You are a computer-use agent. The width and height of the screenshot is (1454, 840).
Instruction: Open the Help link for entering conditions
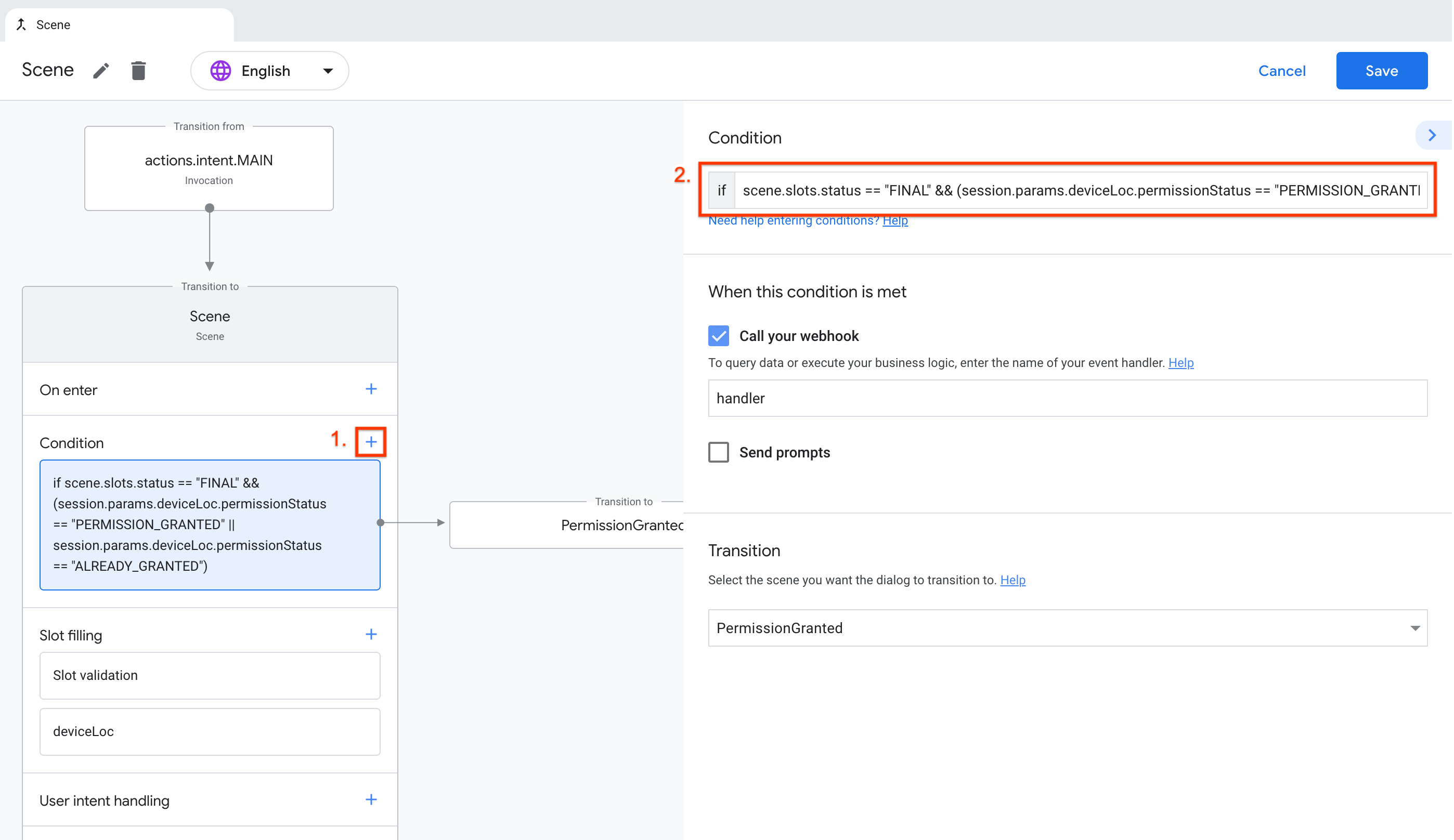pyautogui.click(x=895, y=220)
